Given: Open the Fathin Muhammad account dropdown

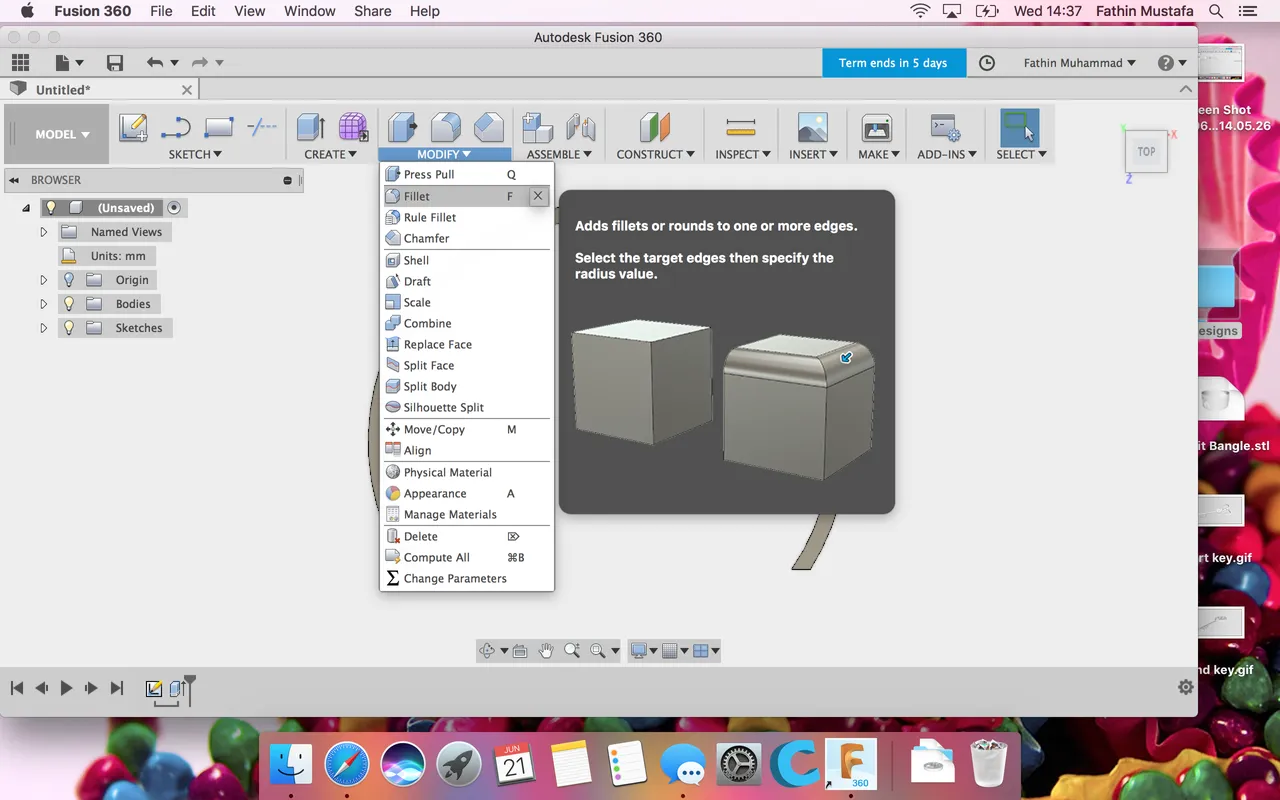Looking at the screenshot, I should 1080,63.
